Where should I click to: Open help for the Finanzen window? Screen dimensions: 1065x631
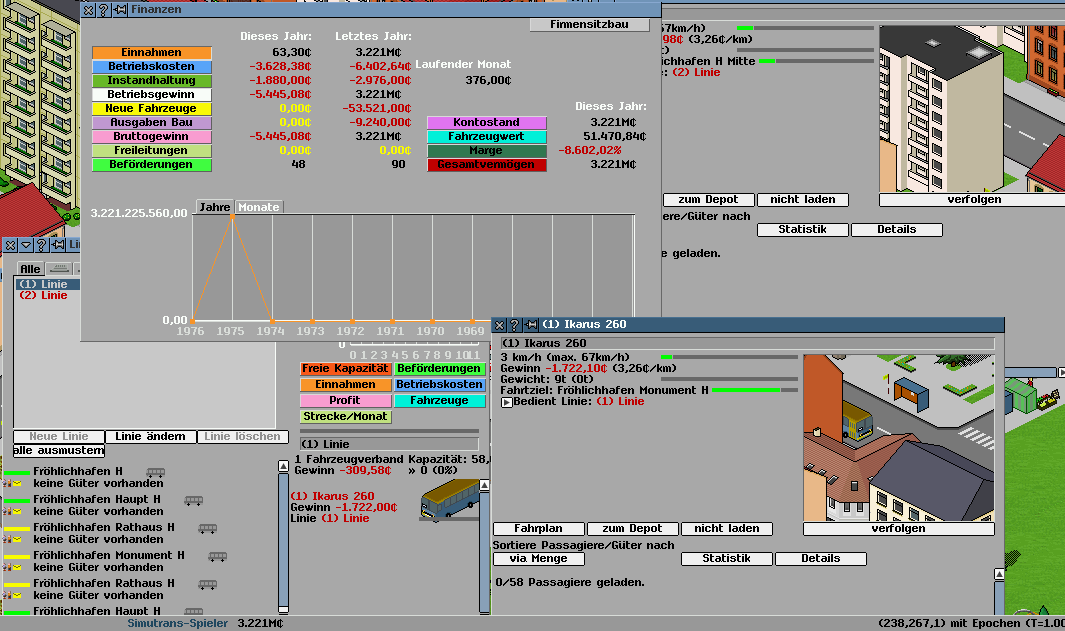pos(104,9)
